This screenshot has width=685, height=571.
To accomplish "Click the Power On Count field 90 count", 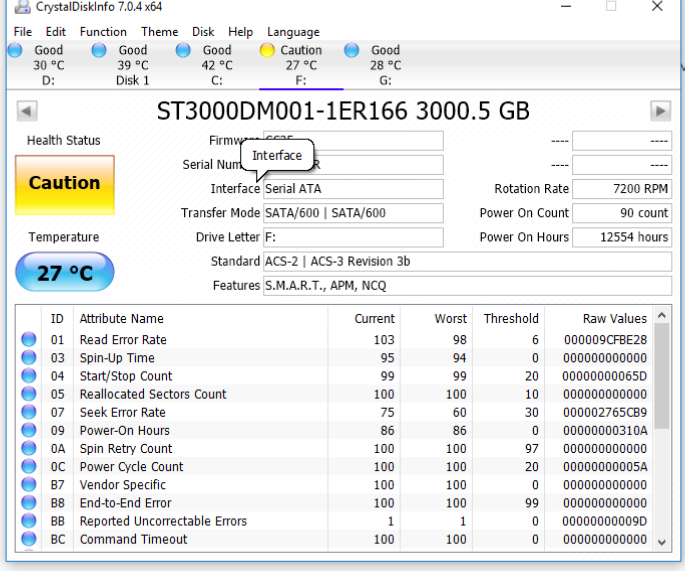I will 622,213.
